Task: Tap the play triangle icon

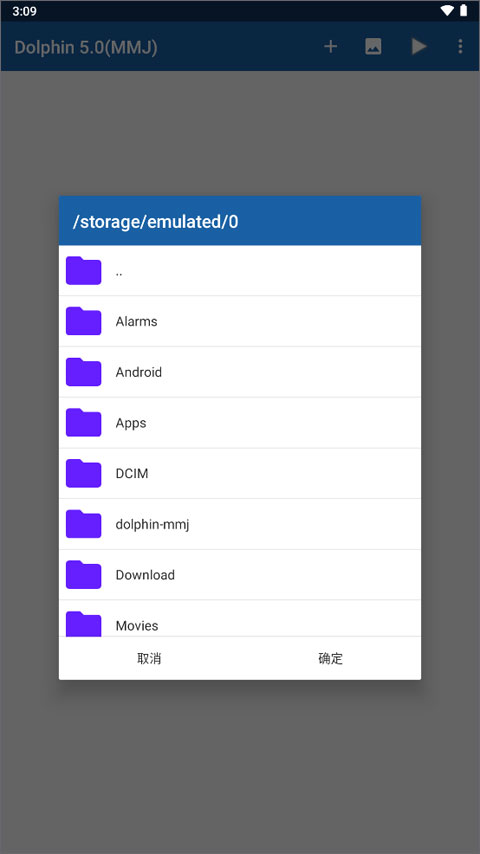Action: point(418,47)
